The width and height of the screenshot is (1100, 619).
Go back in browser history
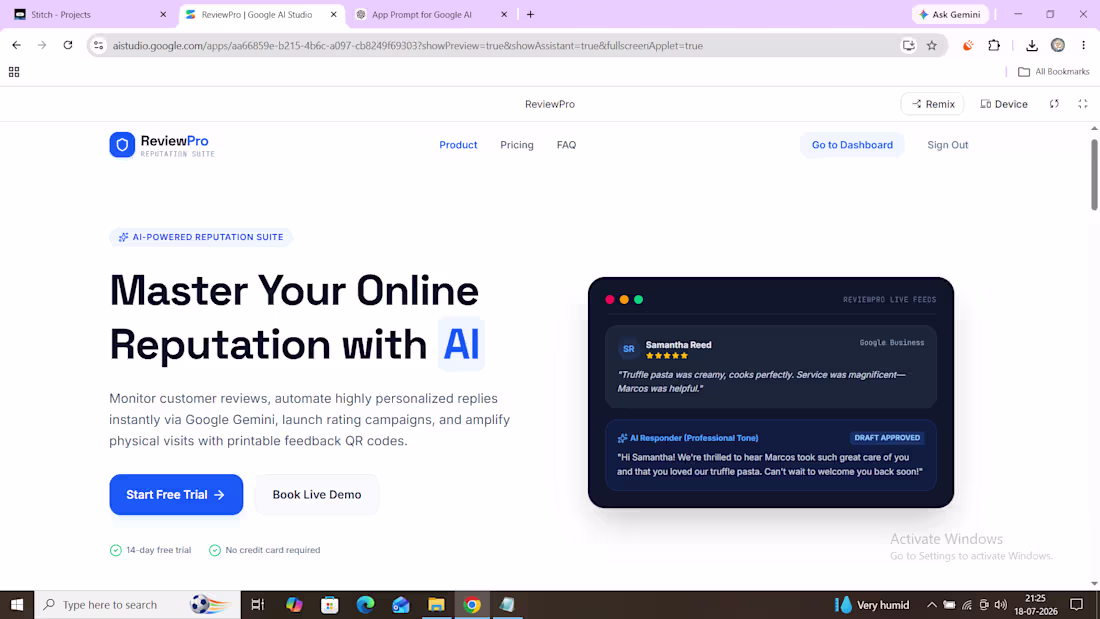tap(16, 45)
